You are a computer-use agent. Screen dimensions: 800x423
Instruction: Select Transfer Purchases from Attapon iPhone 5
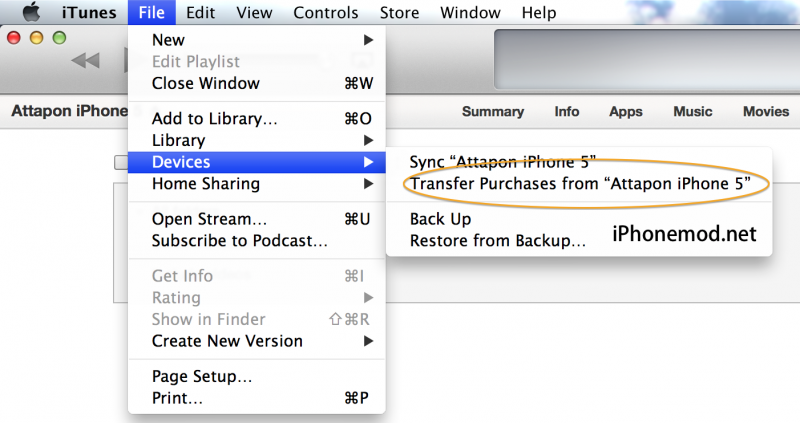point(580,184)
